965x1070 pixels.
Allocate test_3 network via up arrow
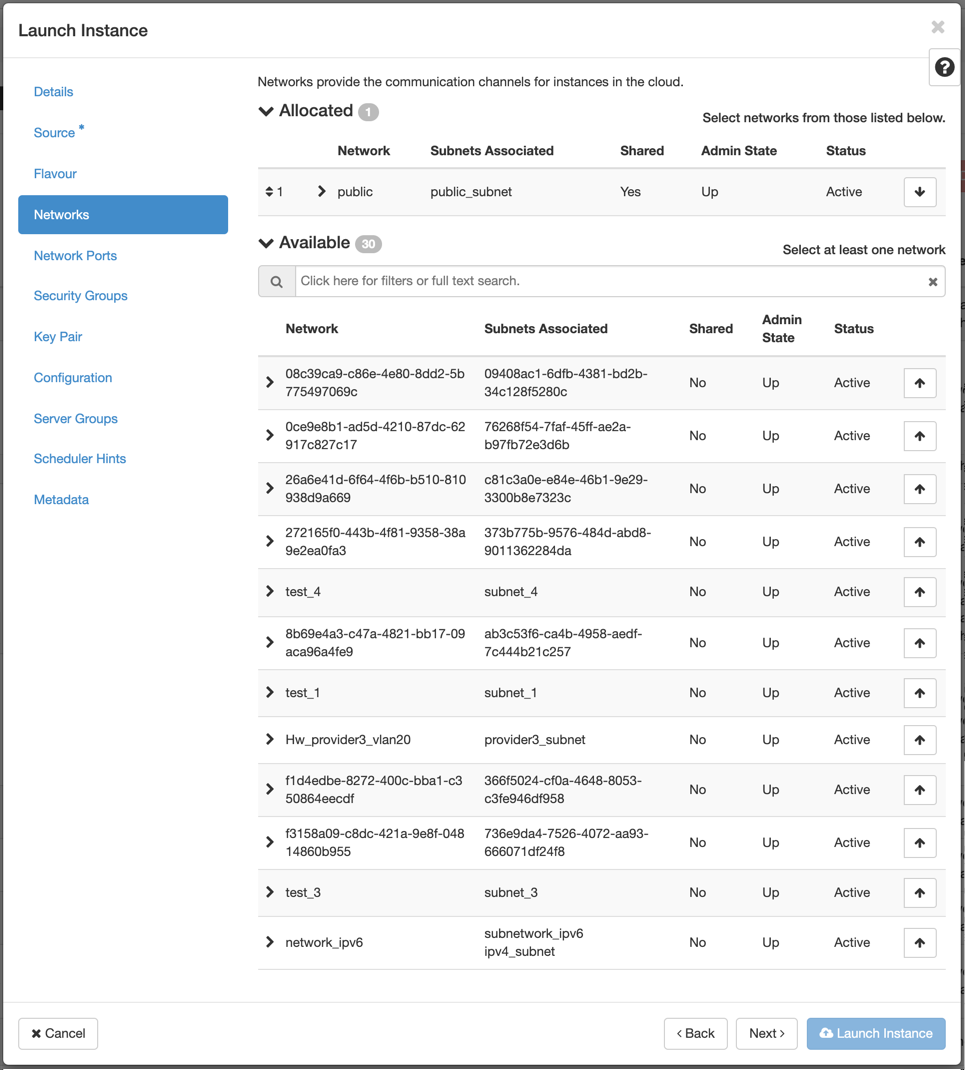click(x=919, y=893)
